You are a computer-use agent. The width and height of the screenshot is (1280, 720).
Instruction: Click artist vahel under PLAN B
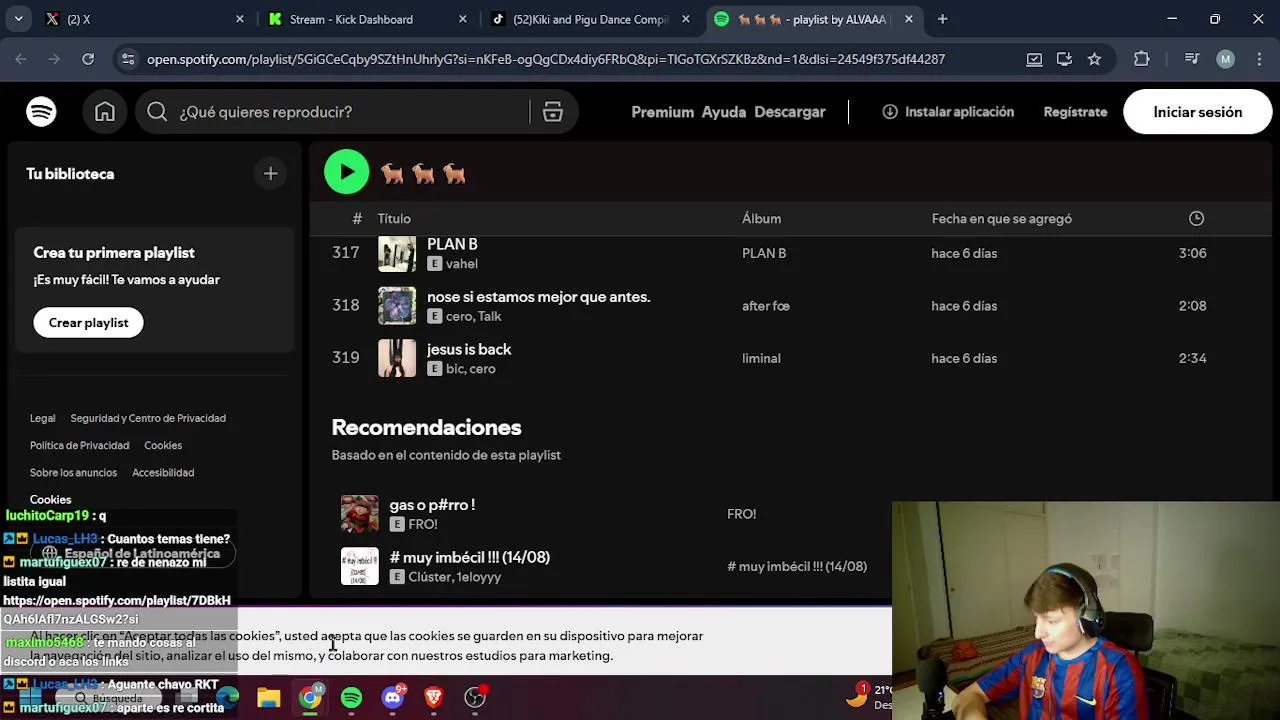(x=461, y=264)
